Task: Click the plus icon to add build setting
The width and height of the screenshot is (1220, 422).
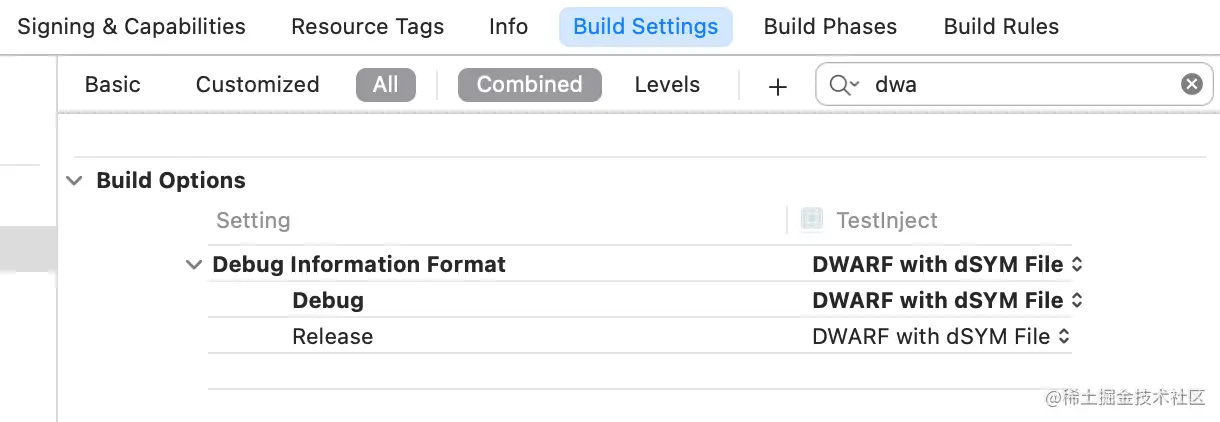Action: pos(777,86)
